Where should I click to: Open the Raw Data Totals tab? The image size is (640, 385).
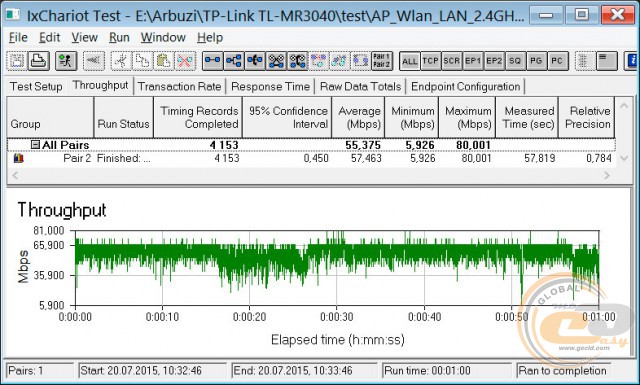coord(360,87)
